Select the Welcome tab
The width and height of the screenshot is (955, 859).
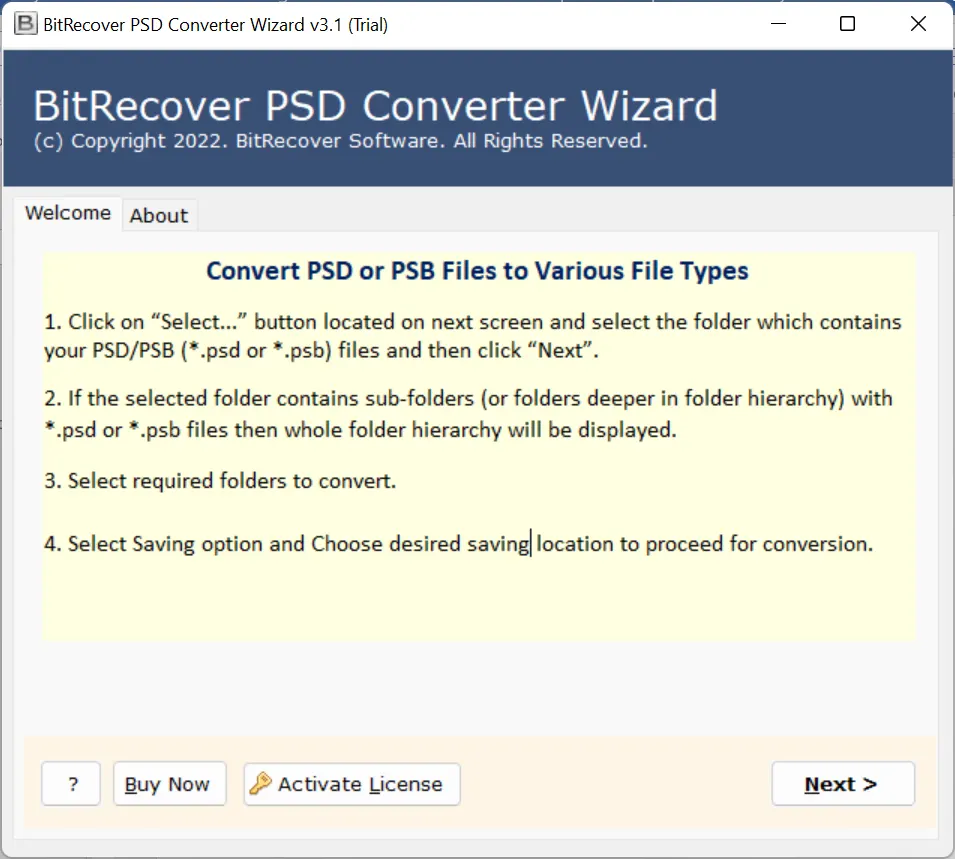point(68,213)
